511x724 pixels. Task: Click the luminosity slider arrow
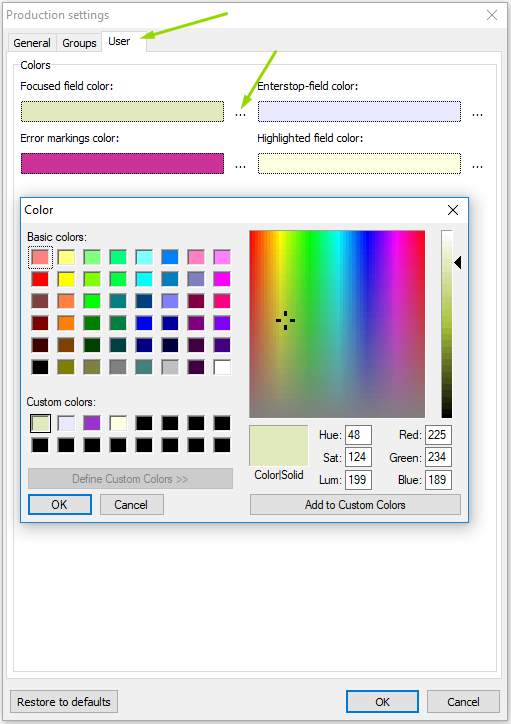click(x=458, y=263)
